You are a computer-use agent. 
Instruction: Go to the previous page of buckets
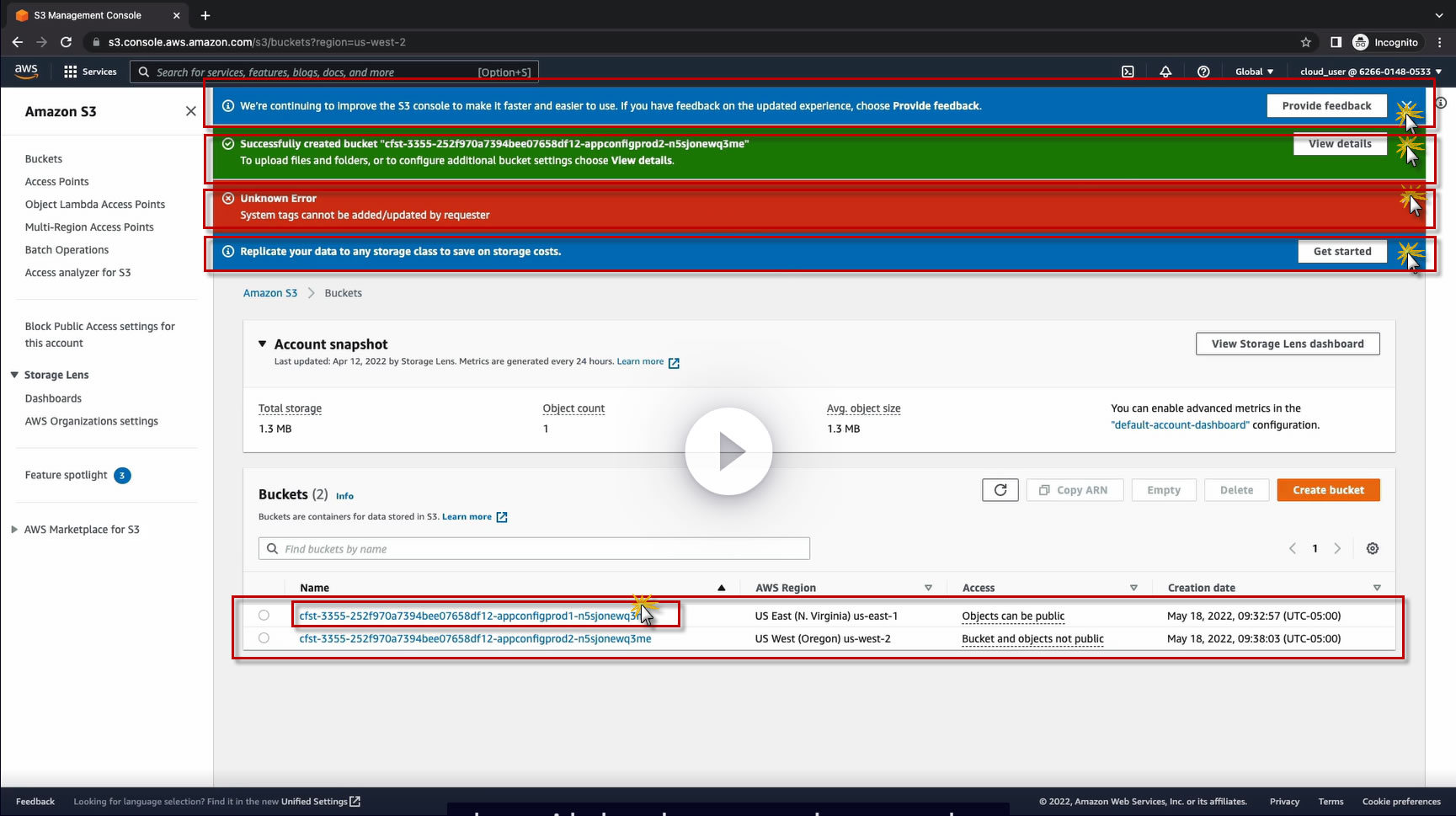click(1293, 548)
